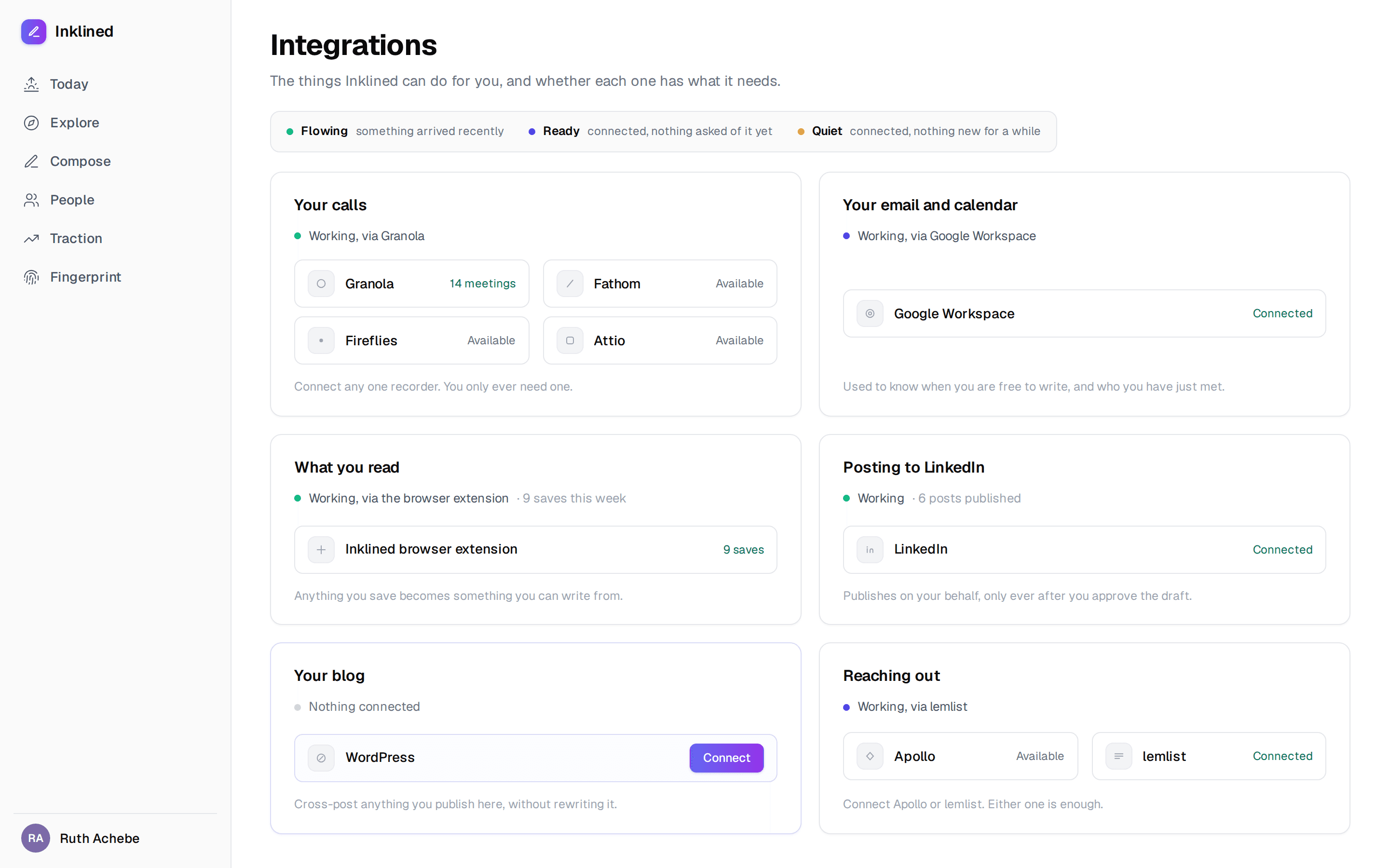Click the Google Workspace icon

tap(870, 313)
